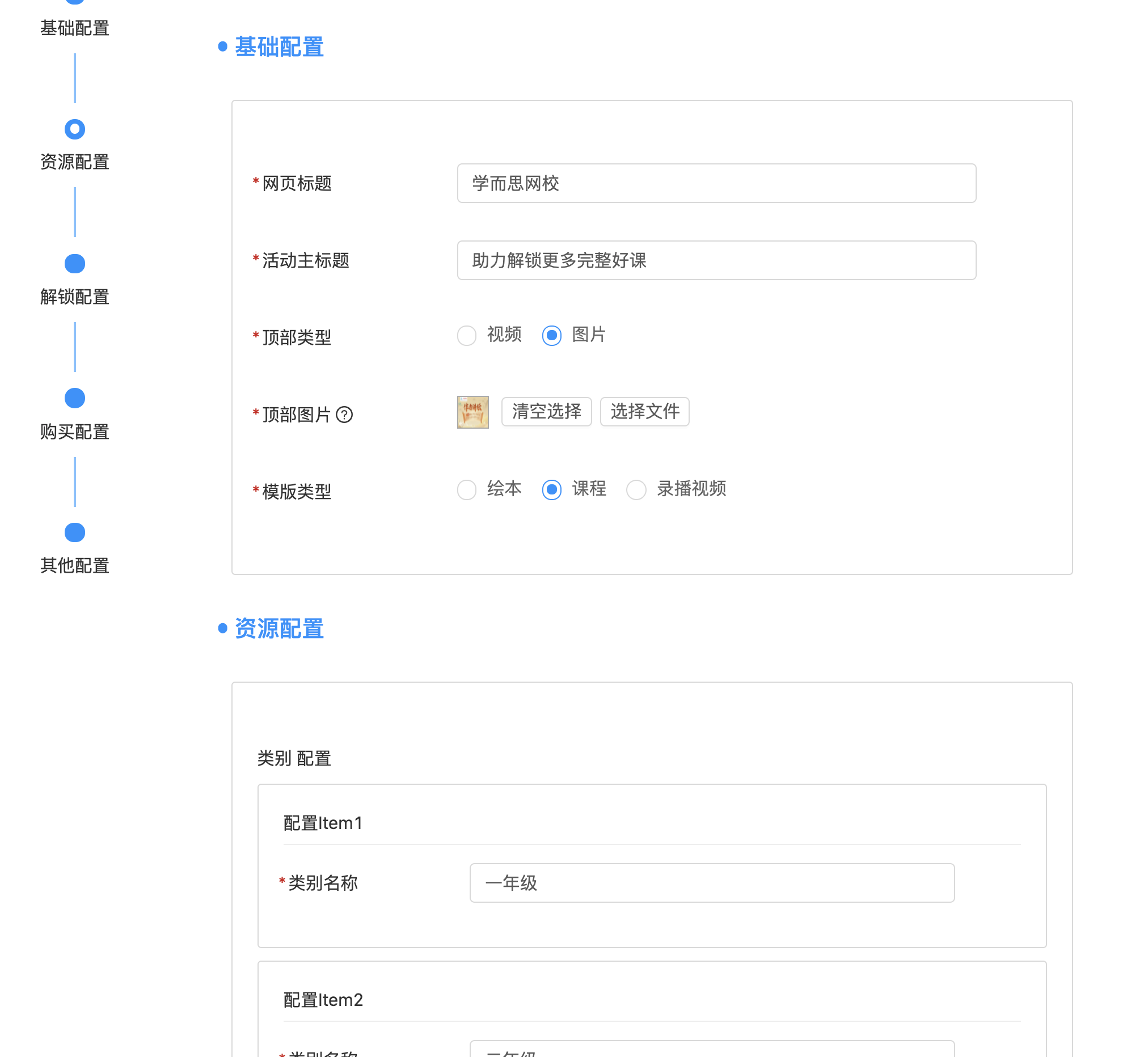Click the 解锁配置 step dot
This screenshot has width=1148, height=1057.
pyautogui.click(x=74, y=264)
